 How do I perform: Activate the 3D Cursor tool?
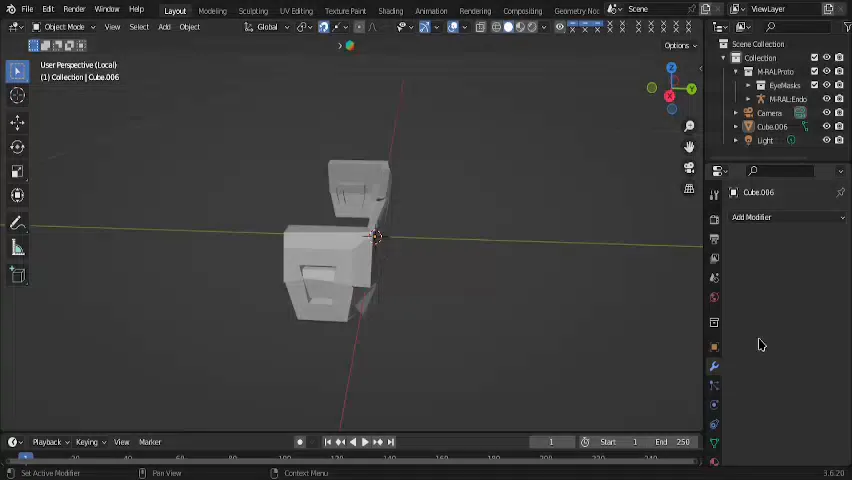click(17, 95)
